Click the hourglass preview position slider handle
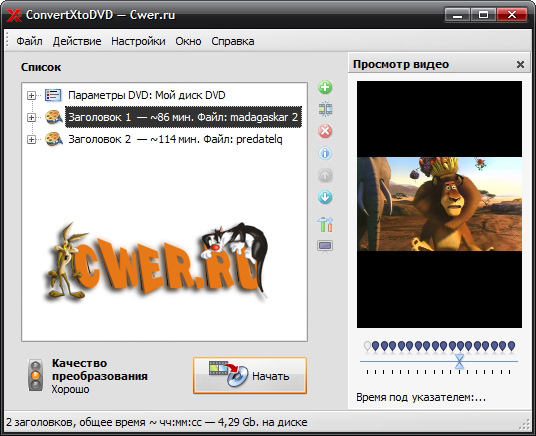This screenshot has width=536, height=436. click(x=459, y=361)
